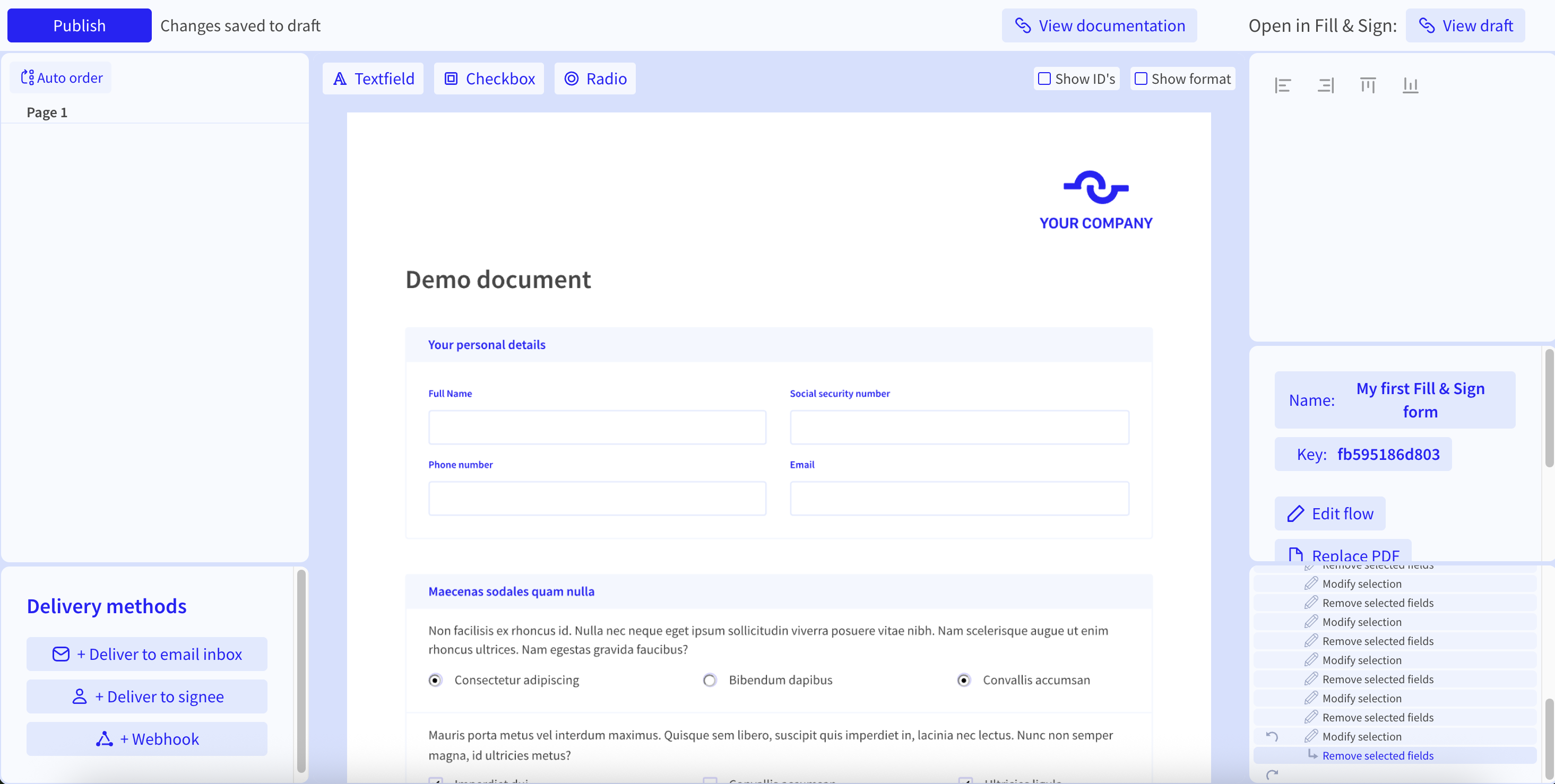
Task: Add a Webhook delivery method
Action: coord(146,739)
